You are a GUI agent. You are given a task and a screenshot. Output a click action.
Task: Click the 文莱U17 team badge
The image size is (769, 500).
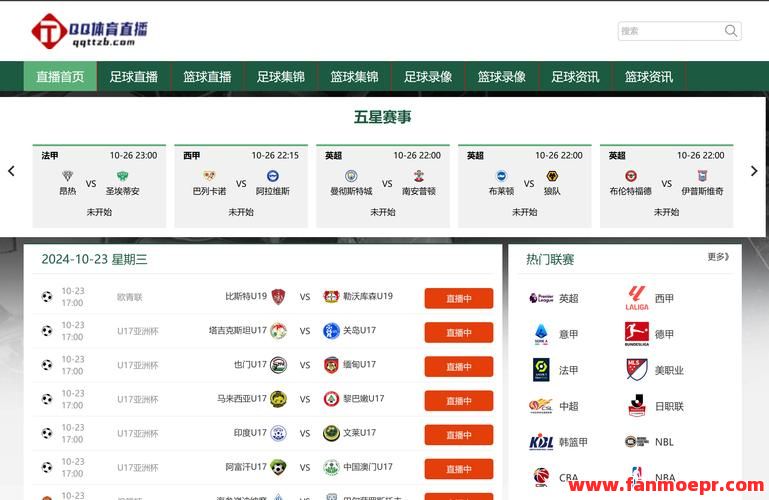[332, 433]
